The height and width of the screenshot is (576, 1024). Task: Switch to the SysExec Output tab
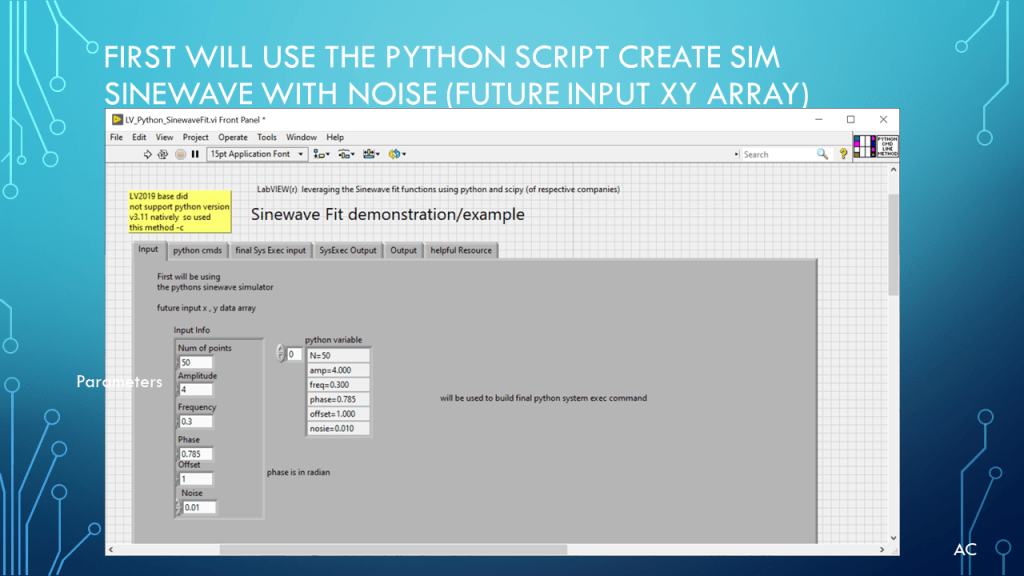tap(348, 250)
